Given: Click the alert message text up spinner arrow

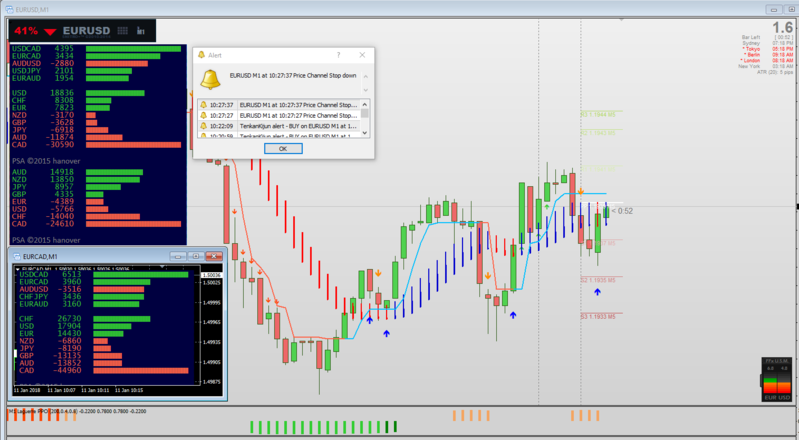Looking at the screenshot, I should coord(365,76).
